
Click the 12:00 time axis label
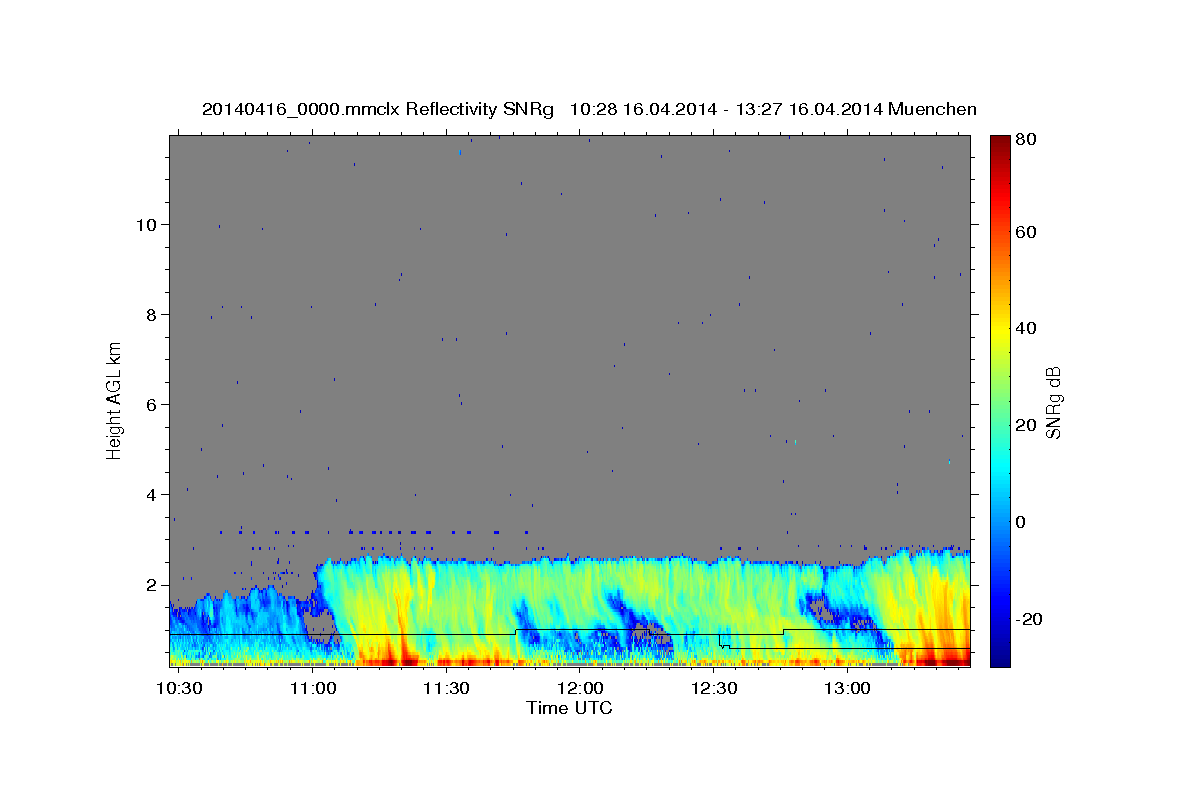coord(579,689)
